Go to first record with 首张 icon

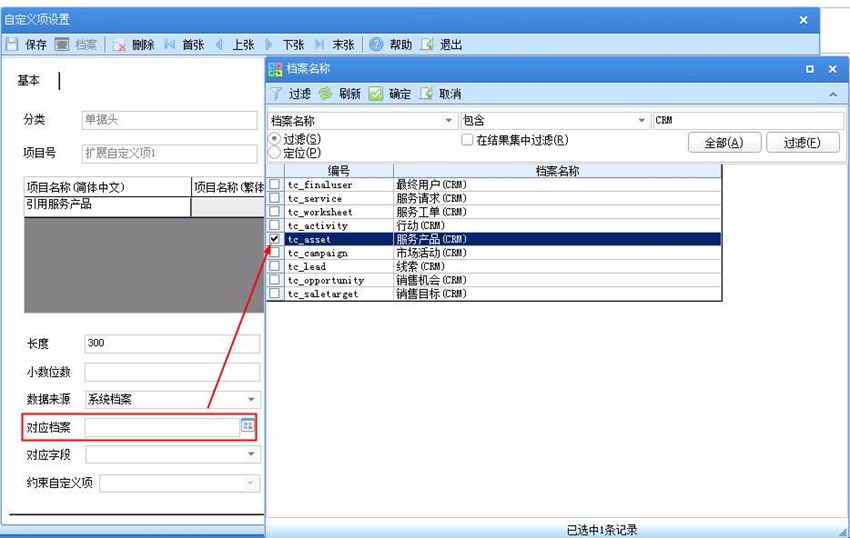click(170, 44)
